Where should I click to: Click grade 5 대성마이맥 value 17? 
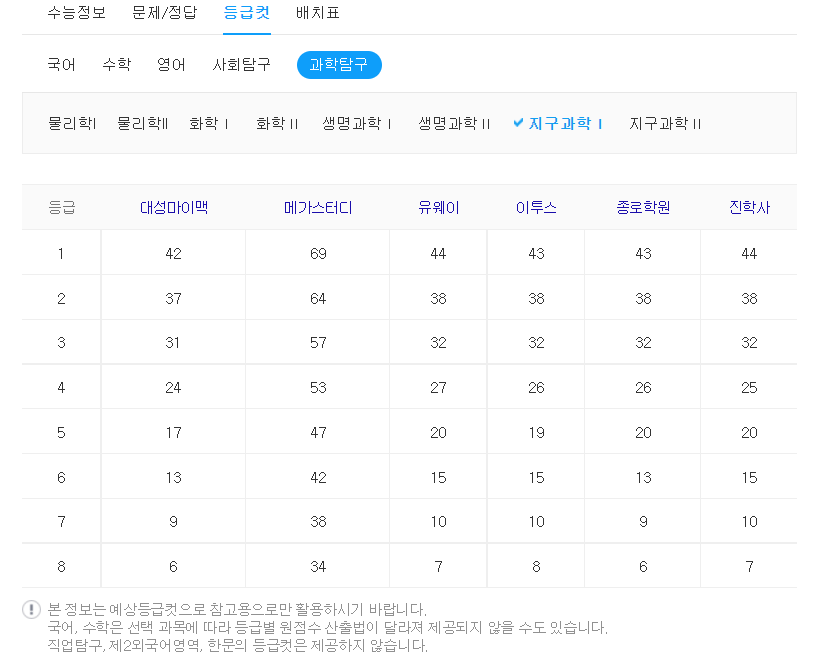tap(173, 433)
